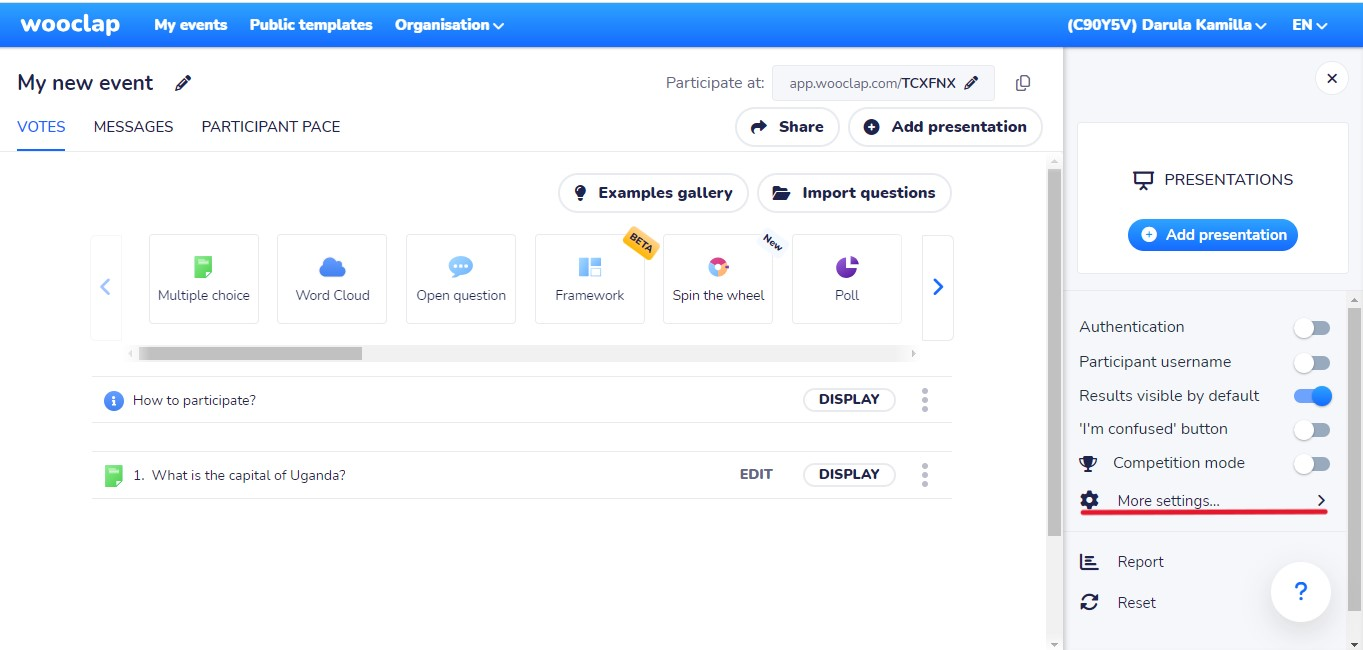Select the Poll question type

click(x=847, y=279)
